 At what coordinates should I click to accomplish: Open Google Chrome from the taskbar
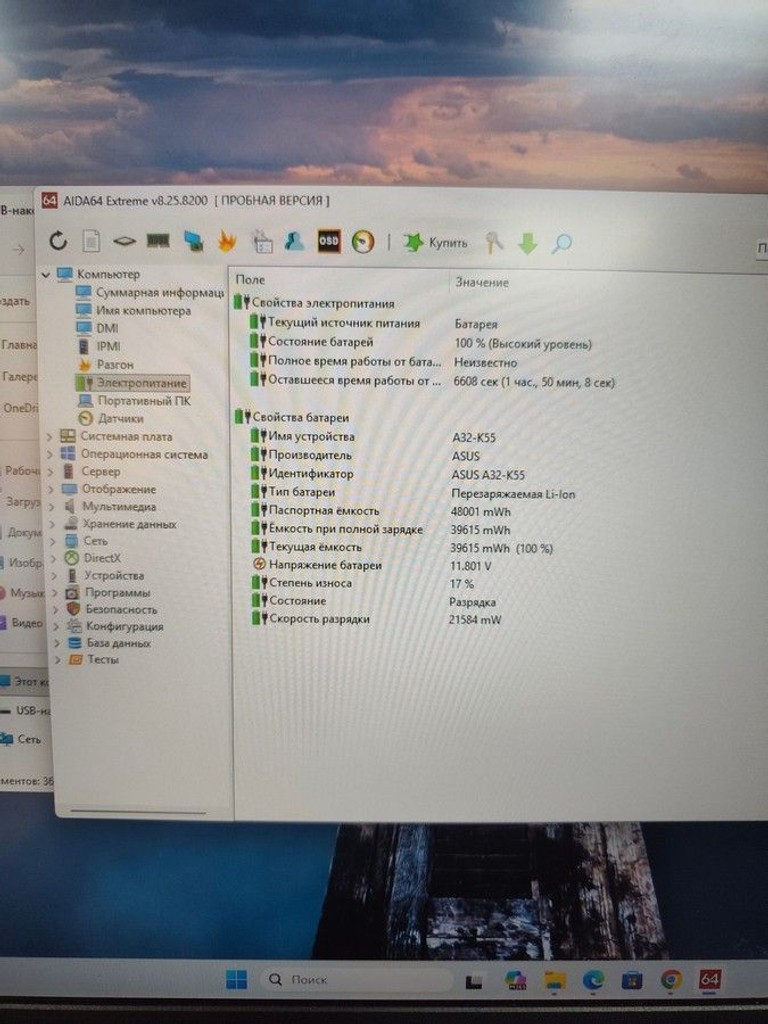[x=671, y=980]
